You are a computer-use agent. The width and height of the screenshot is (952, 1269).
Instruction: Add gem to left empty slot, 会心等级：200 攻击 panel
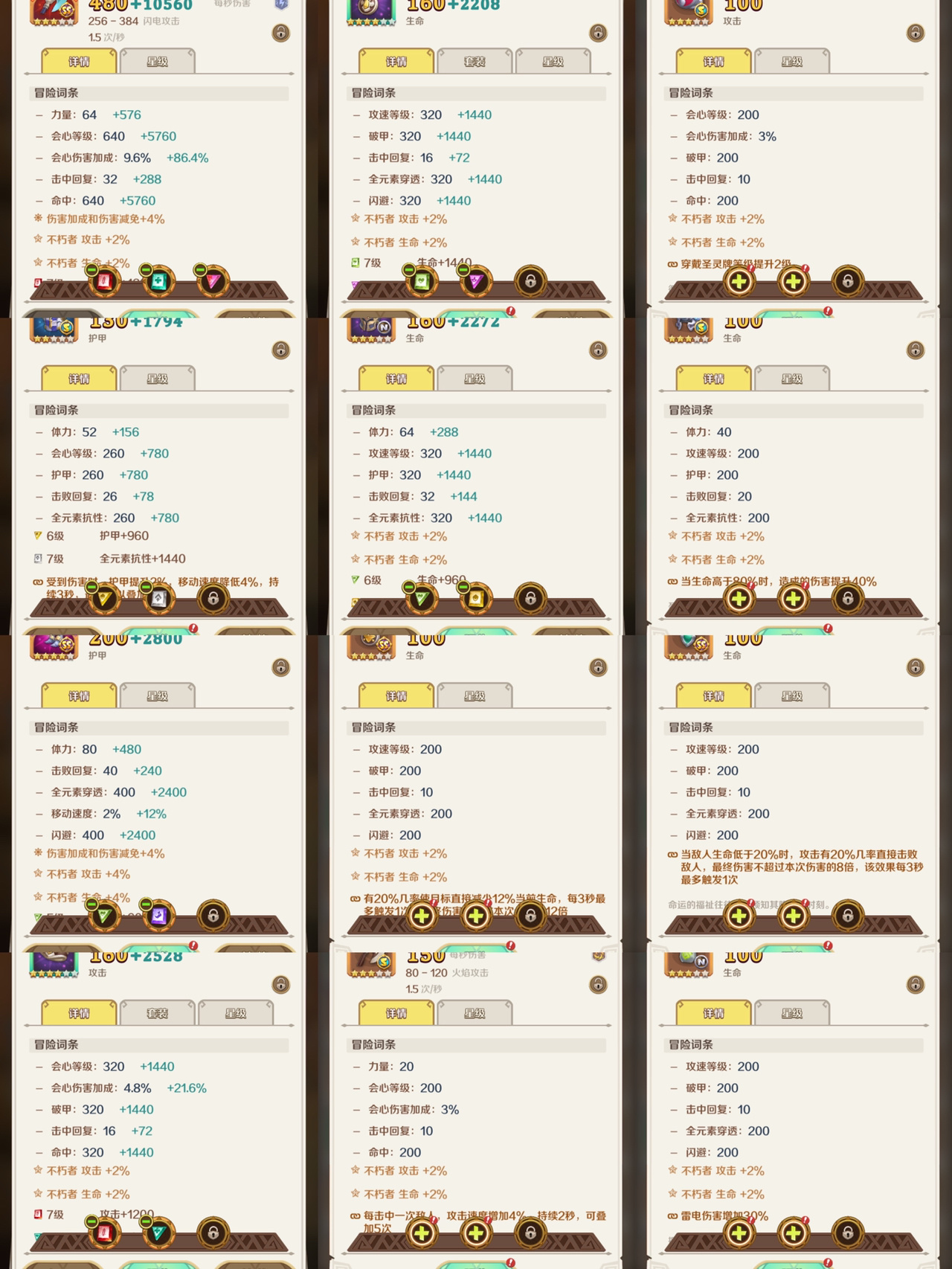coord(739,282)
